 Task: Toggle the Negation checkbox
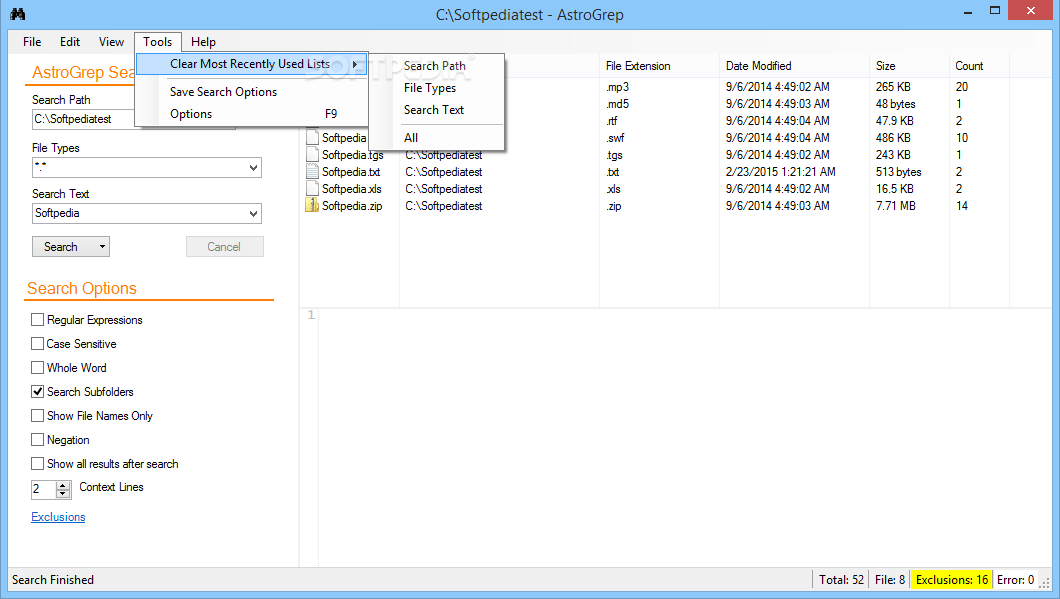click(37, 439)
